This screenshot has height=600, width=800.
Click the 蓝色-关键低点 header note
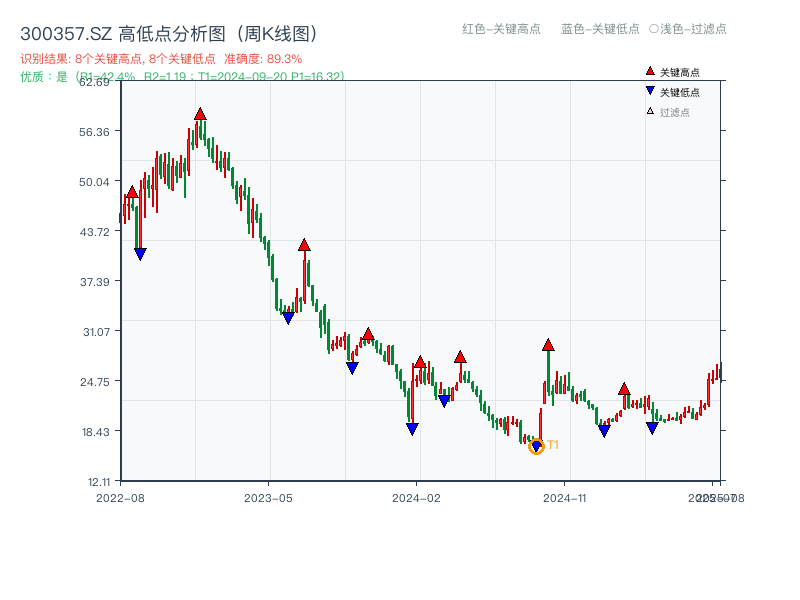(x=600, y=29)
